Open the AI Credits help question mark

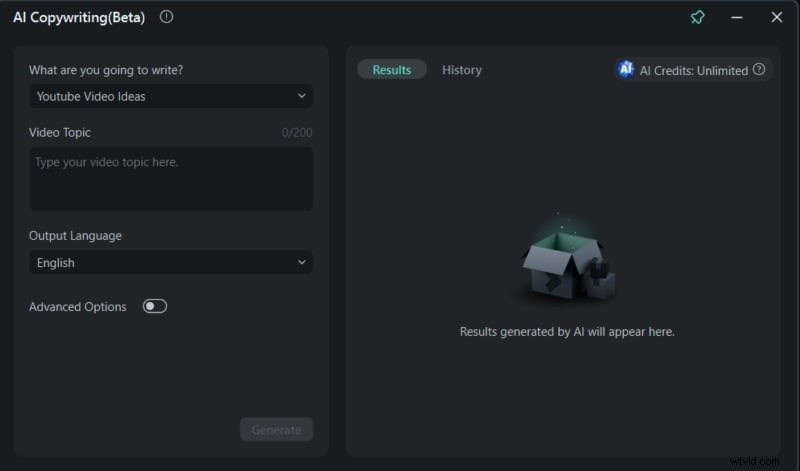coord(759,70)
